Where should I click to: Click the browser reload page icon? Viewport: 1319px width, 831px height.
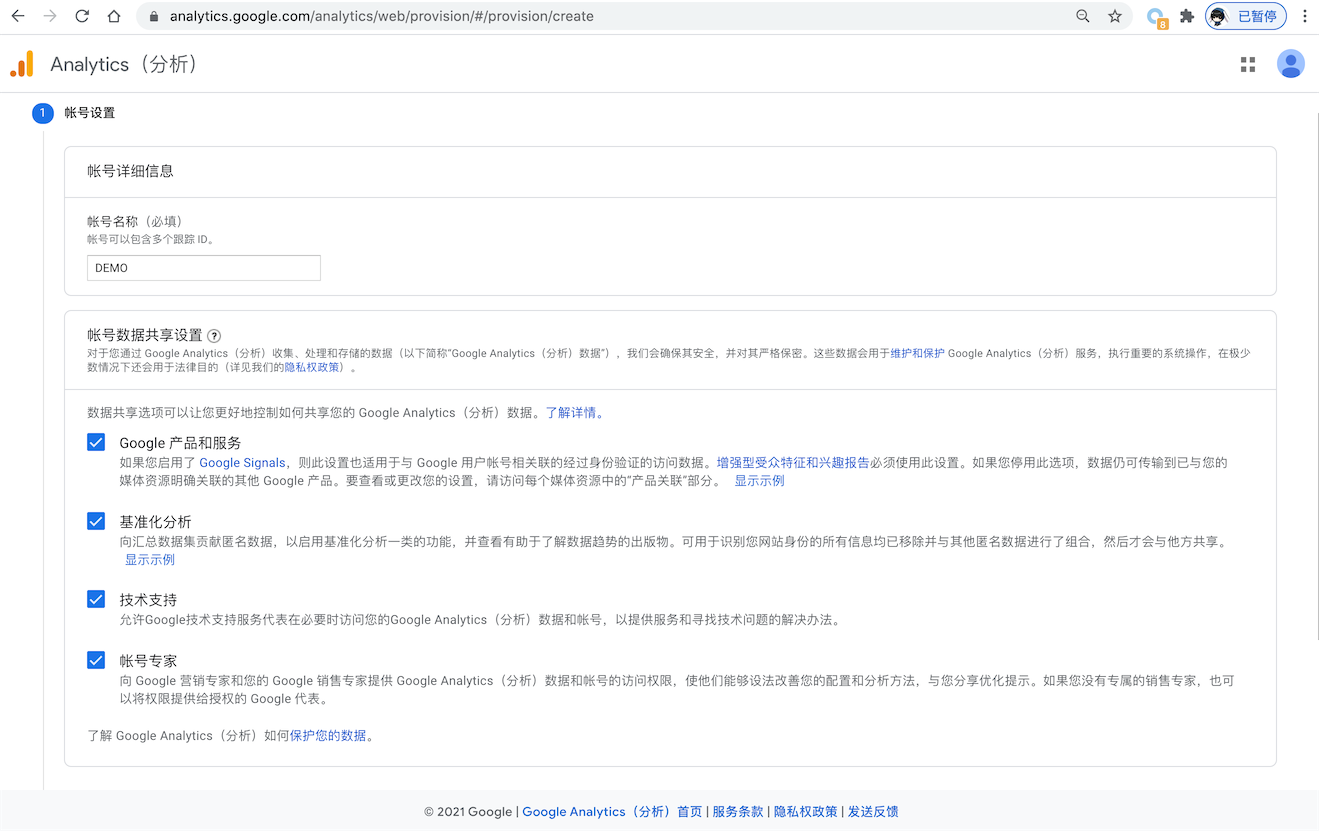pos(80,16)
